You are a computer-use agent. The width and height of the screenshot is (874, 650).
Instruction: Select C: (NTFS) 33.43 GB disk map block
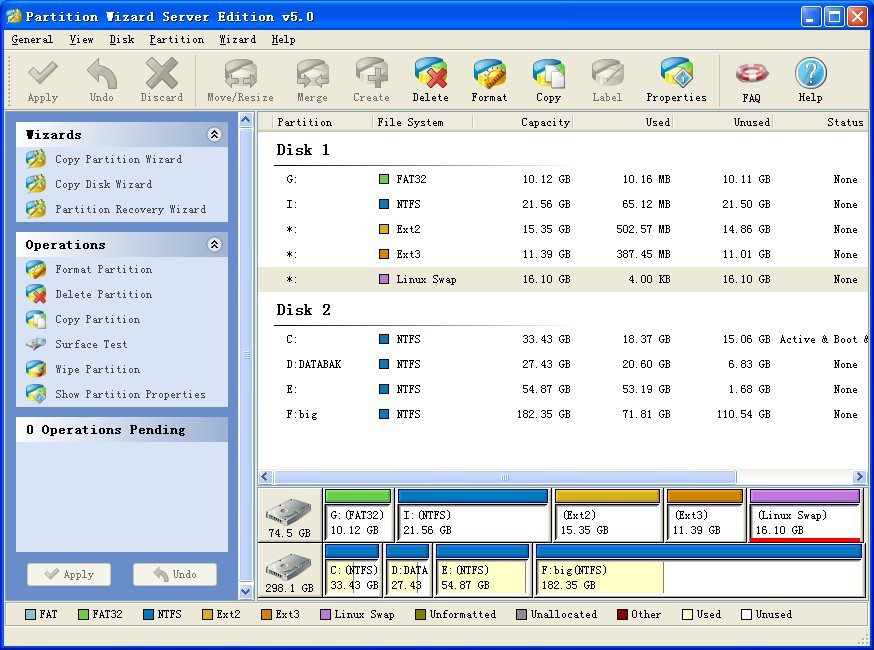(352, 570)
